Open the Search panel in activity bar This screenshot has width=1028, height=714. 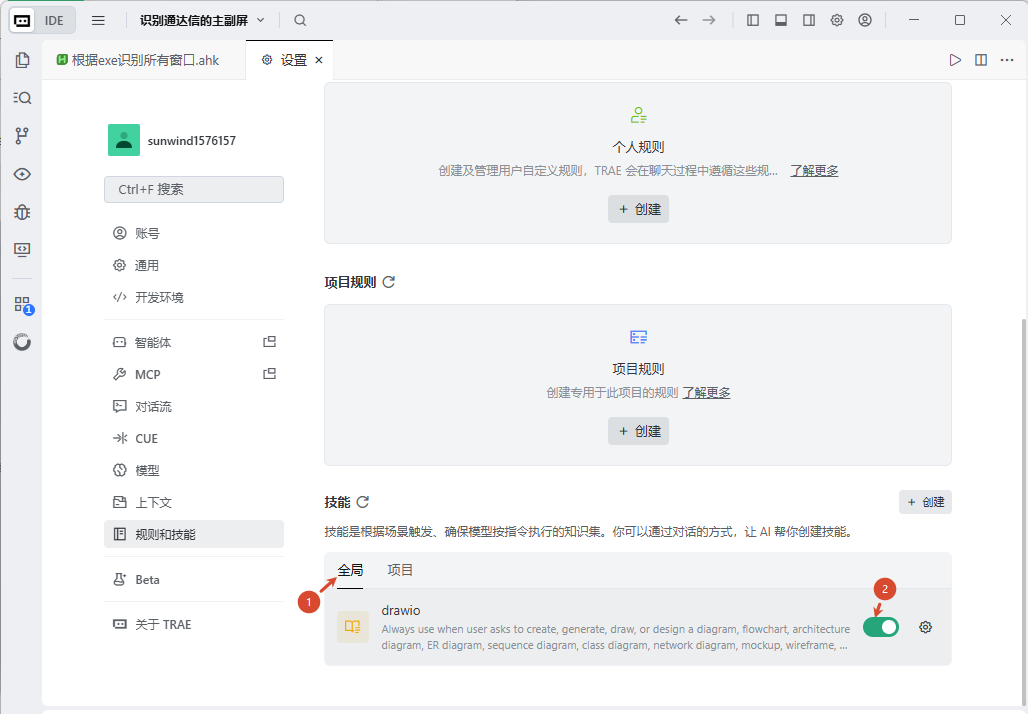[x=22, y=98]
